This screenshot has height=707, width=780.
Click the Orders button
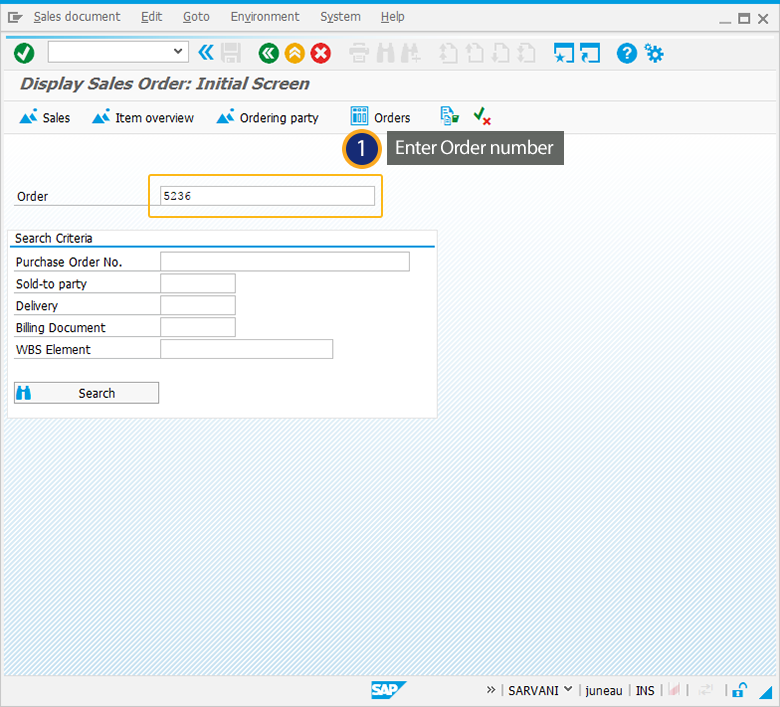[x=381, y=117]
